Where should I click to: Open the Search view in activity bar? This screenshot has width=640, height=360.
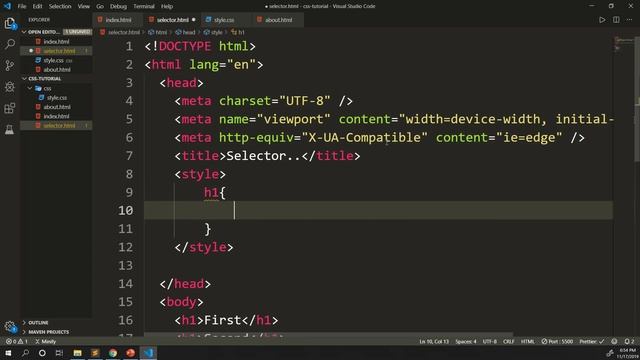click(x=10, y=44)
